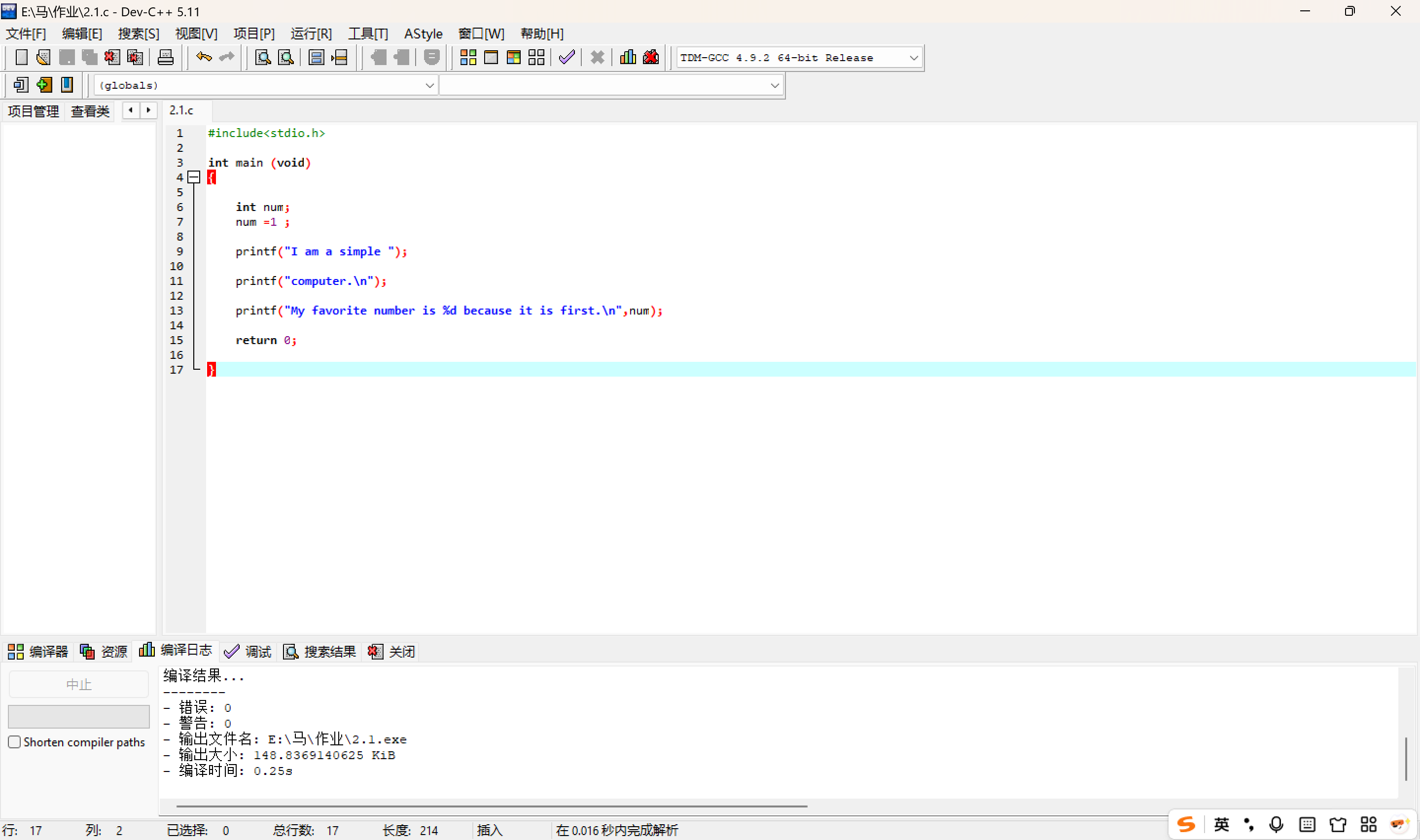Click the Compile icon with colored squares
This screenshot has width=1420, height=840.
[x=468, y=57]
